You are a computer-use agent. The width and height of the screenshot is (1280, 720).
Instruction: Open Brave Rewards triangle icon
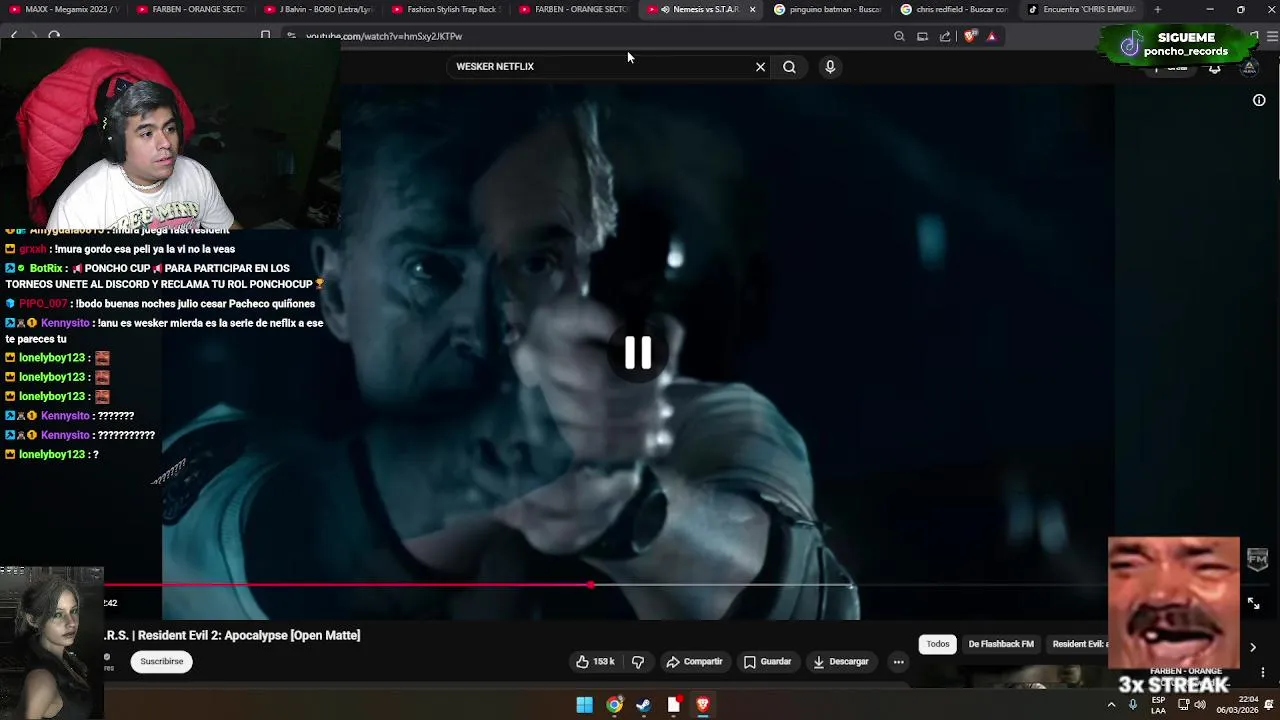click(x=991, y=36)
